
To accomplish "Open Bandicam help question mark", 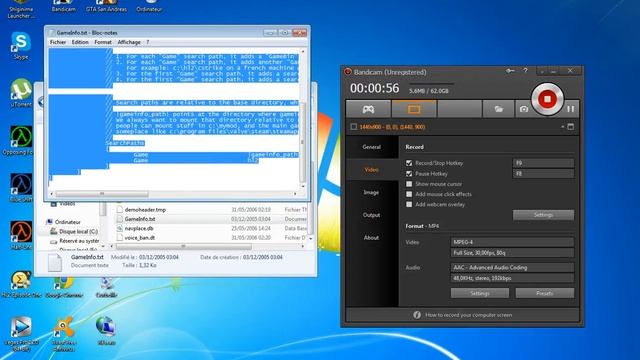I will (x=526, y=71).
